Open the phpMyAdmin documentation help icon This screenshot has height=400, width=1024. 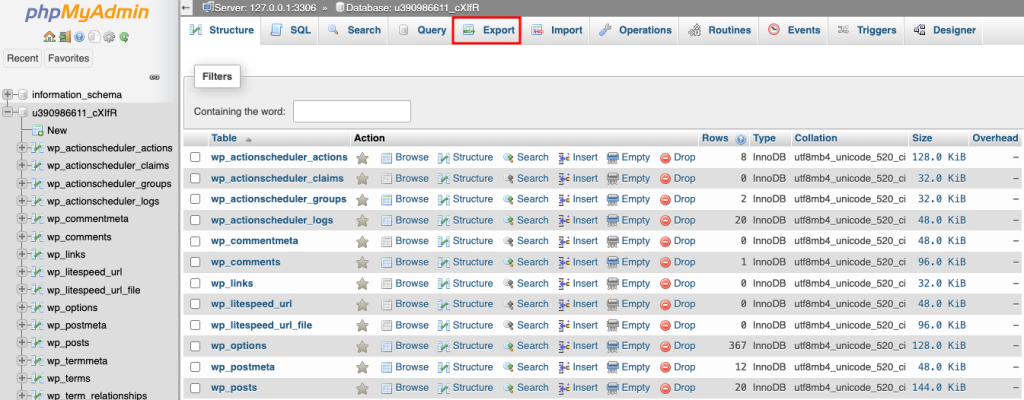coord(78,37)
